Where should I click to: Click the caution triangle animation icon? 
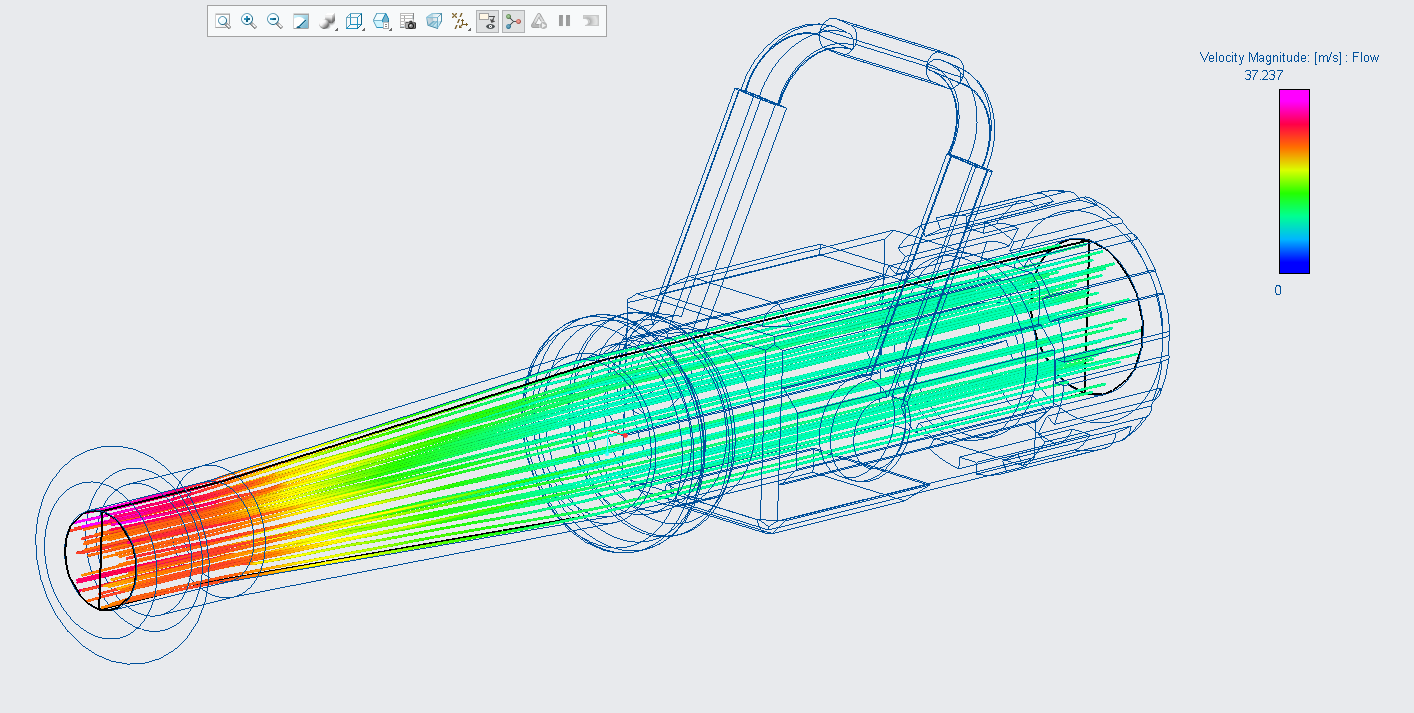539,21
